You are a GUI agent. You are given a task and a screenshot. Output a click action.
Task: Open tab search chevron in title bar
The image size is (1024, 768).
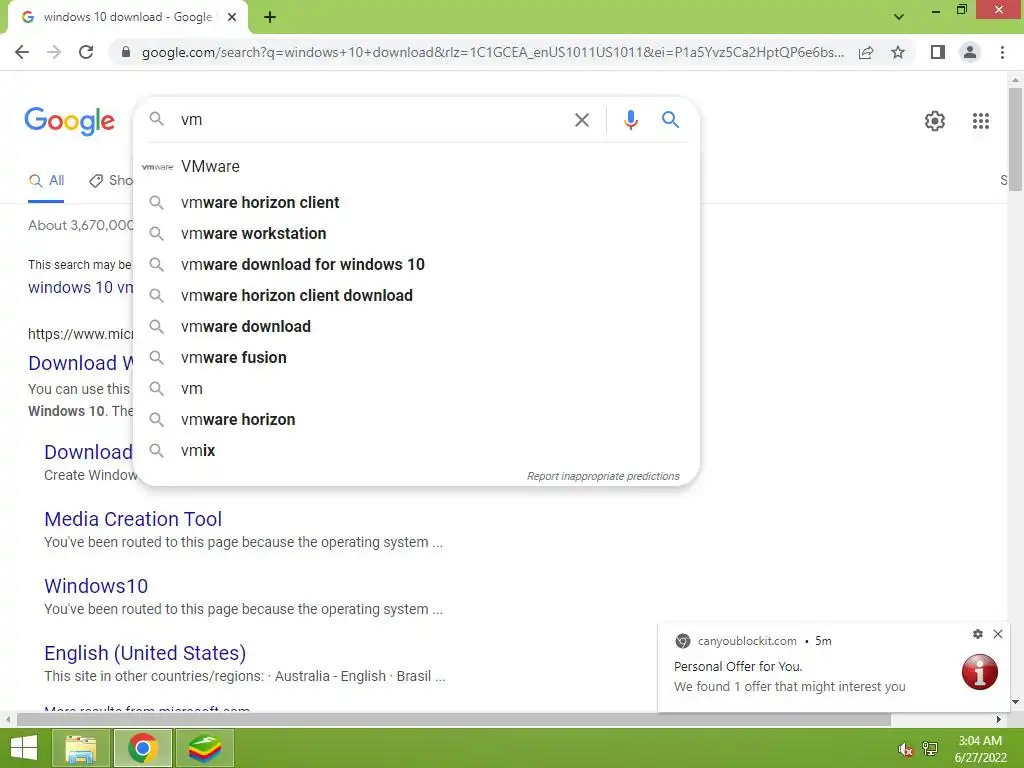pos(899,17)
